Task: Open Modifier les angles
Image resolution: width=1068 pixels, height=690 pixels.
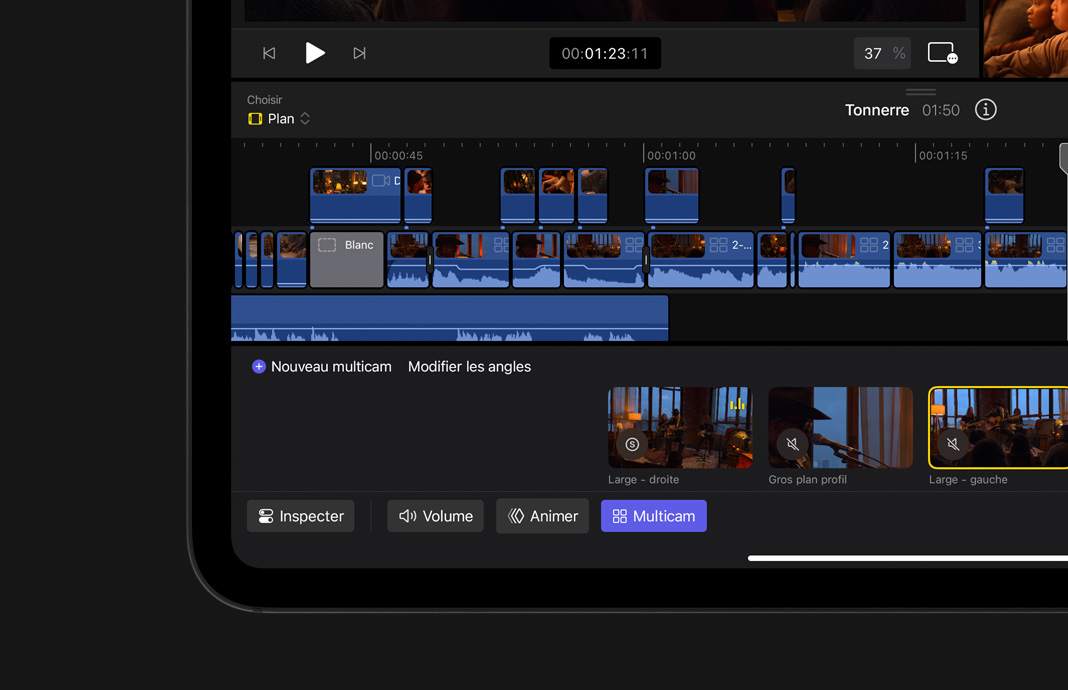Action: [469, 366]
